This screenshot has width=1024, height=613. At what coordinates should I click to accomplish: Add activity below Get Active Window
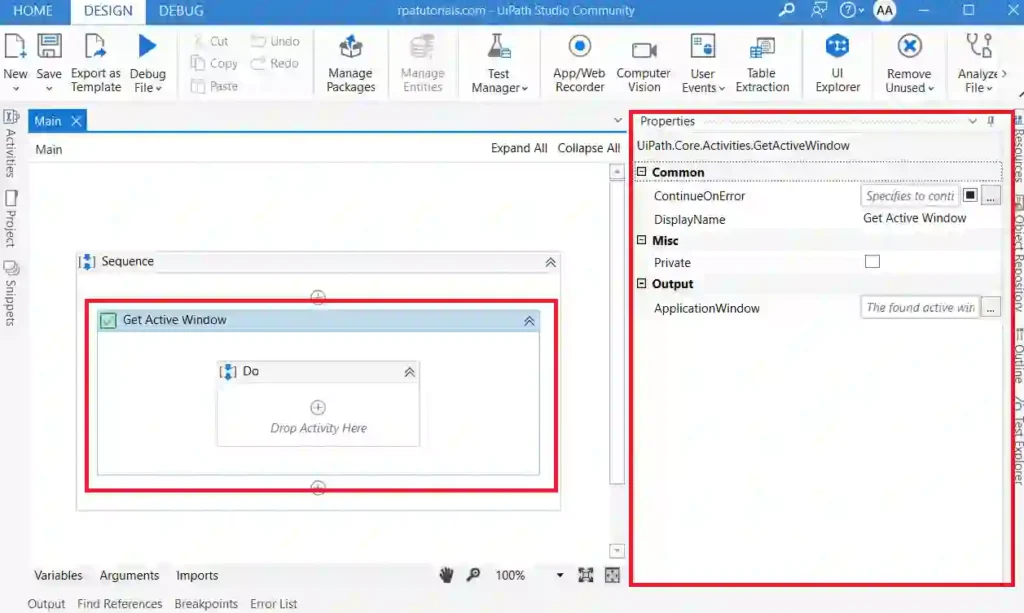click(x=318, y=488)
